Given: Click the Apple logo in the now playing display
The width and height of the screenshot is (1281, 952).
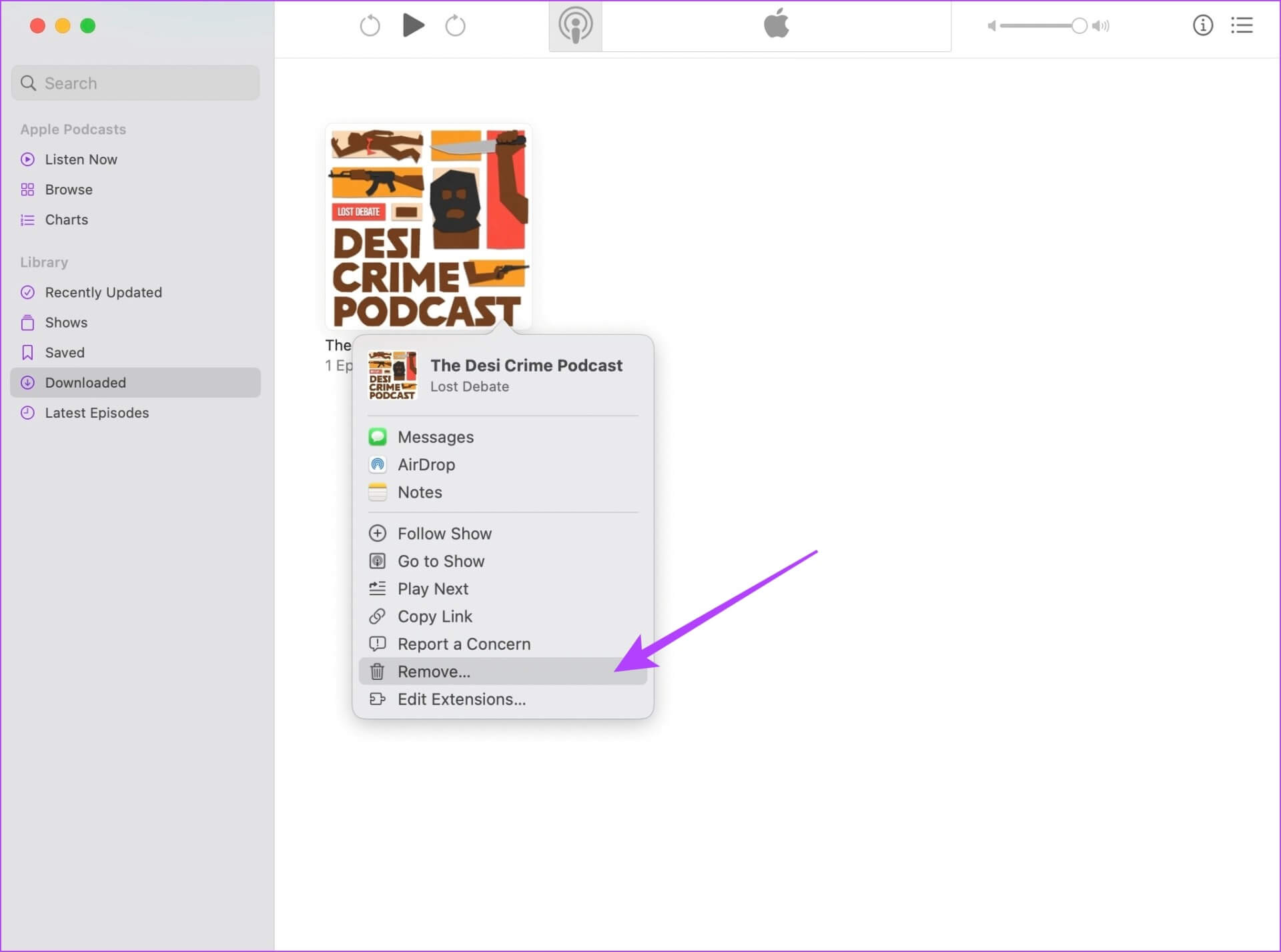Looking at the screenshot, I should coord(776,23).
